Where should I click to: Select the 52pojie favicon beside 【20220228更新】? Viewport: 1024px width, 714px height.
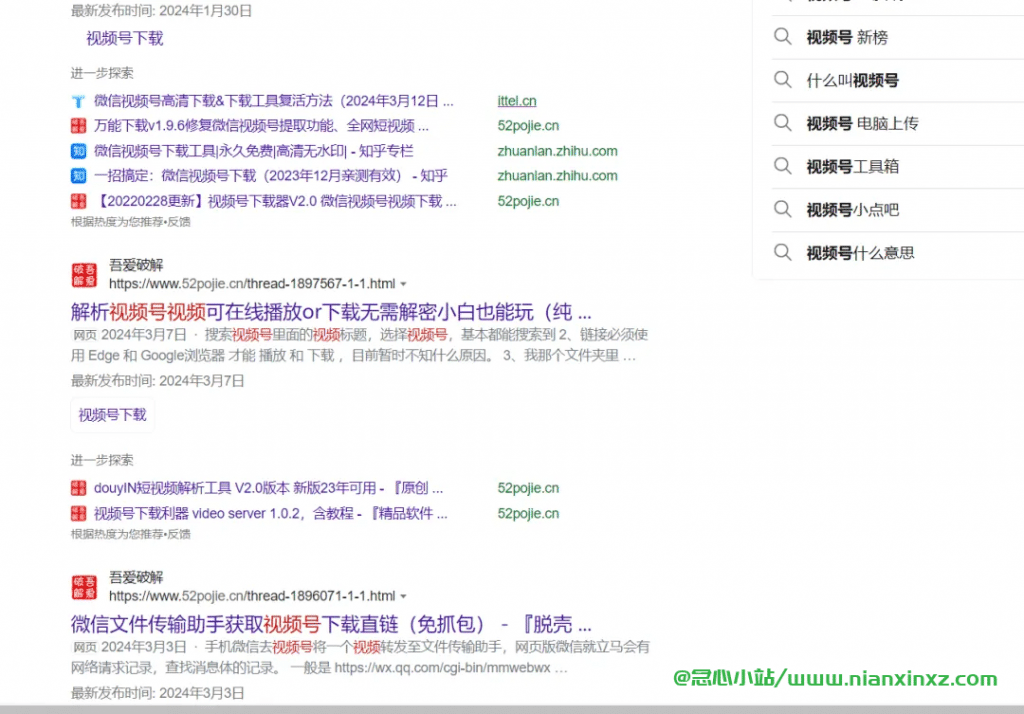pyautogui.click(x=78, y=201)
